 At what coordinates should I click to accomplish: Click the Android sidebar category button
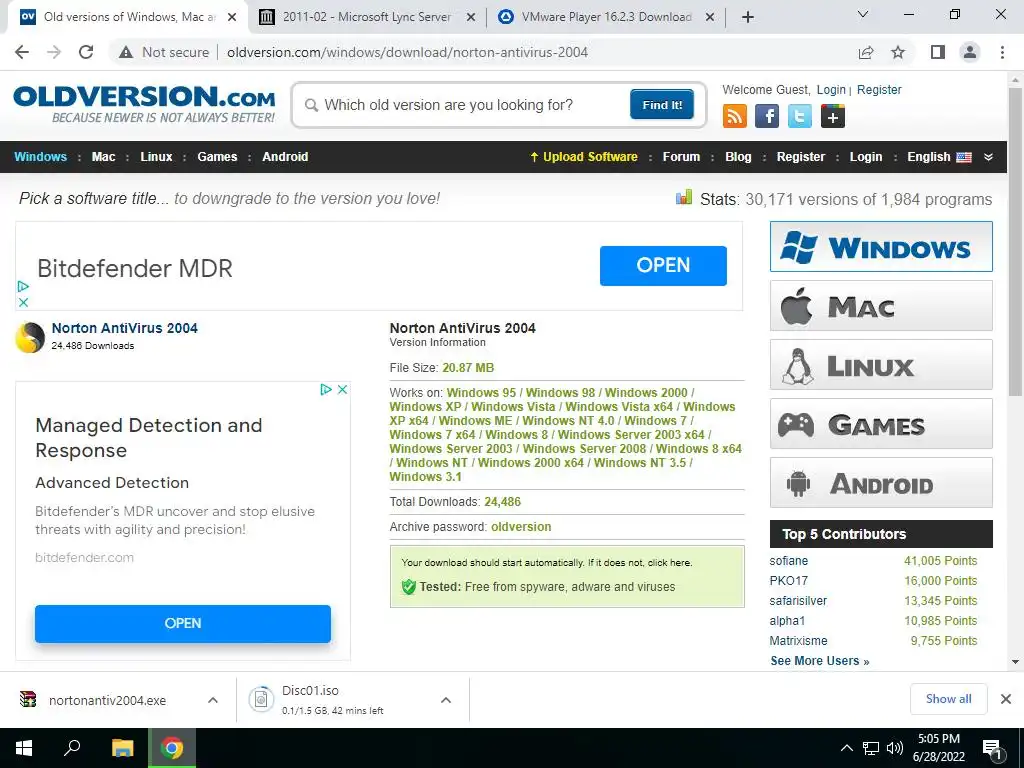[881, 483]
